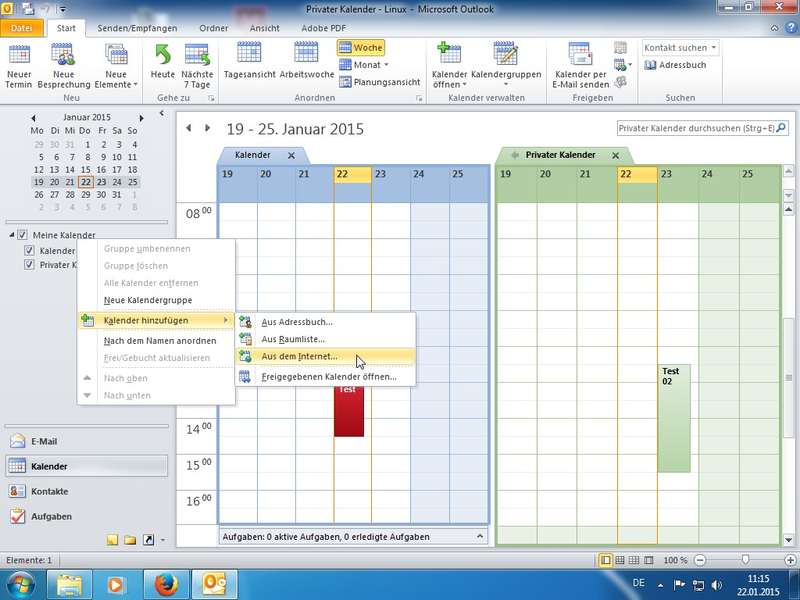Select Aus dem Internet menu entry

[299, 356]
